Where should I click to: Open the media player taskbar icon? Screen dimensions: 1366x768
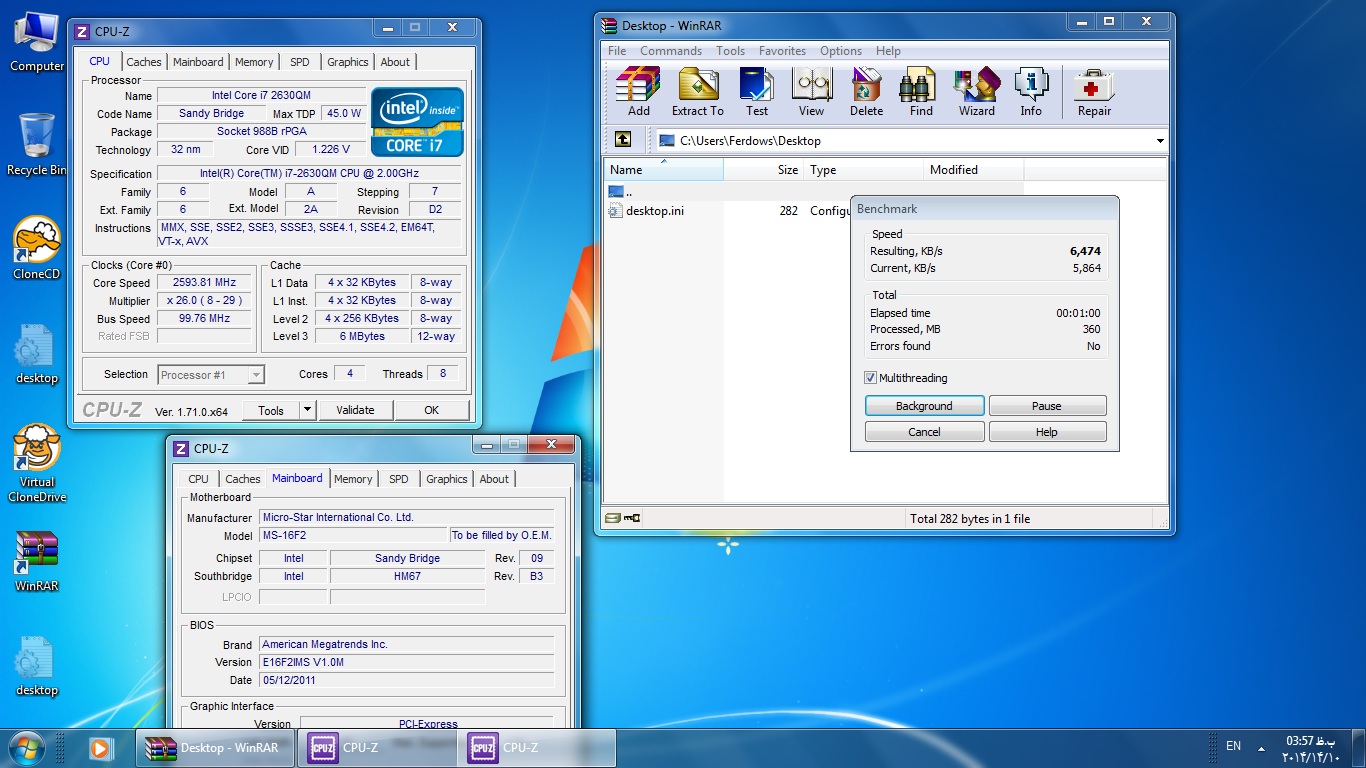tap(100, 747)
